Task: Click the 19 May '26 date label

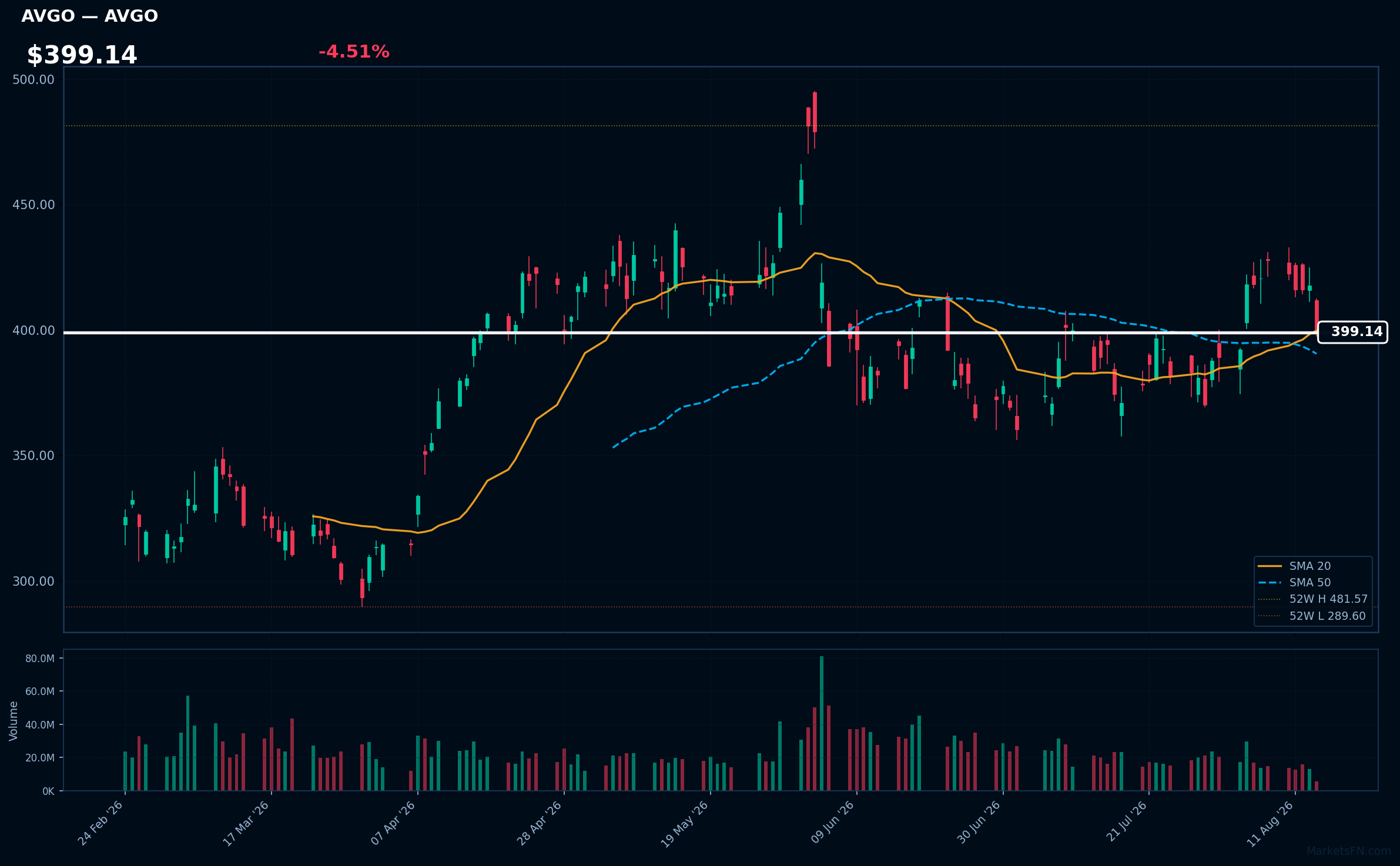Action: click(685, 823)
